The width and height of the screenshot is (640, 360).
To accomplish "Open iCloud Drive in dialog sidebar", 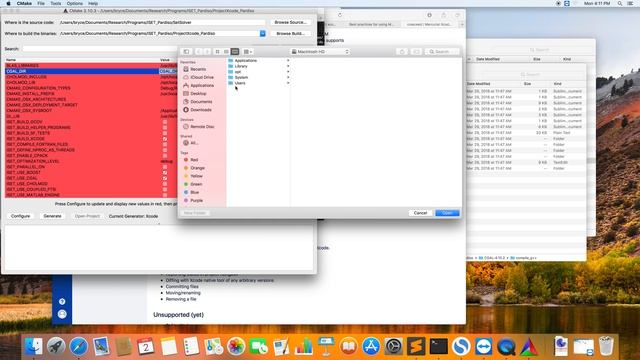I will click(198, 77).
